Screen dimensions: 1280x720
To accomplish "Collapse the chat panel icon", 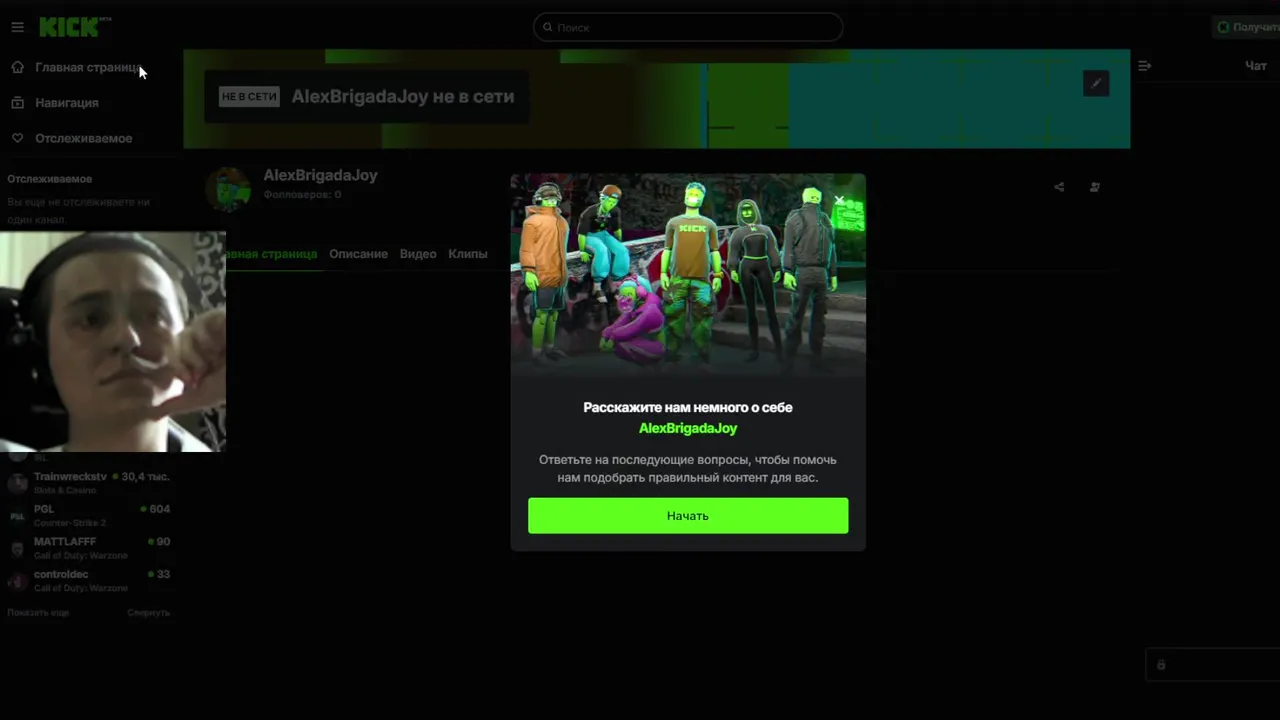I will click(1145, 66).
